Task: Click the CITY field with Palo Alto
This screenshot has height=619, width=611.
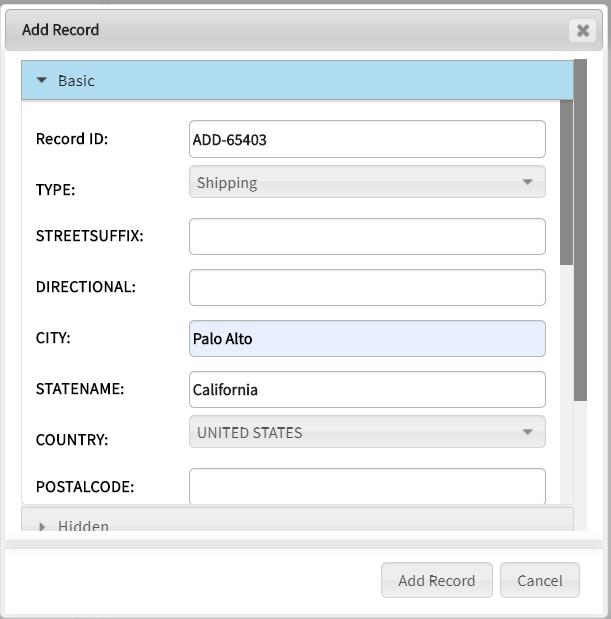Action: point(366,338)
